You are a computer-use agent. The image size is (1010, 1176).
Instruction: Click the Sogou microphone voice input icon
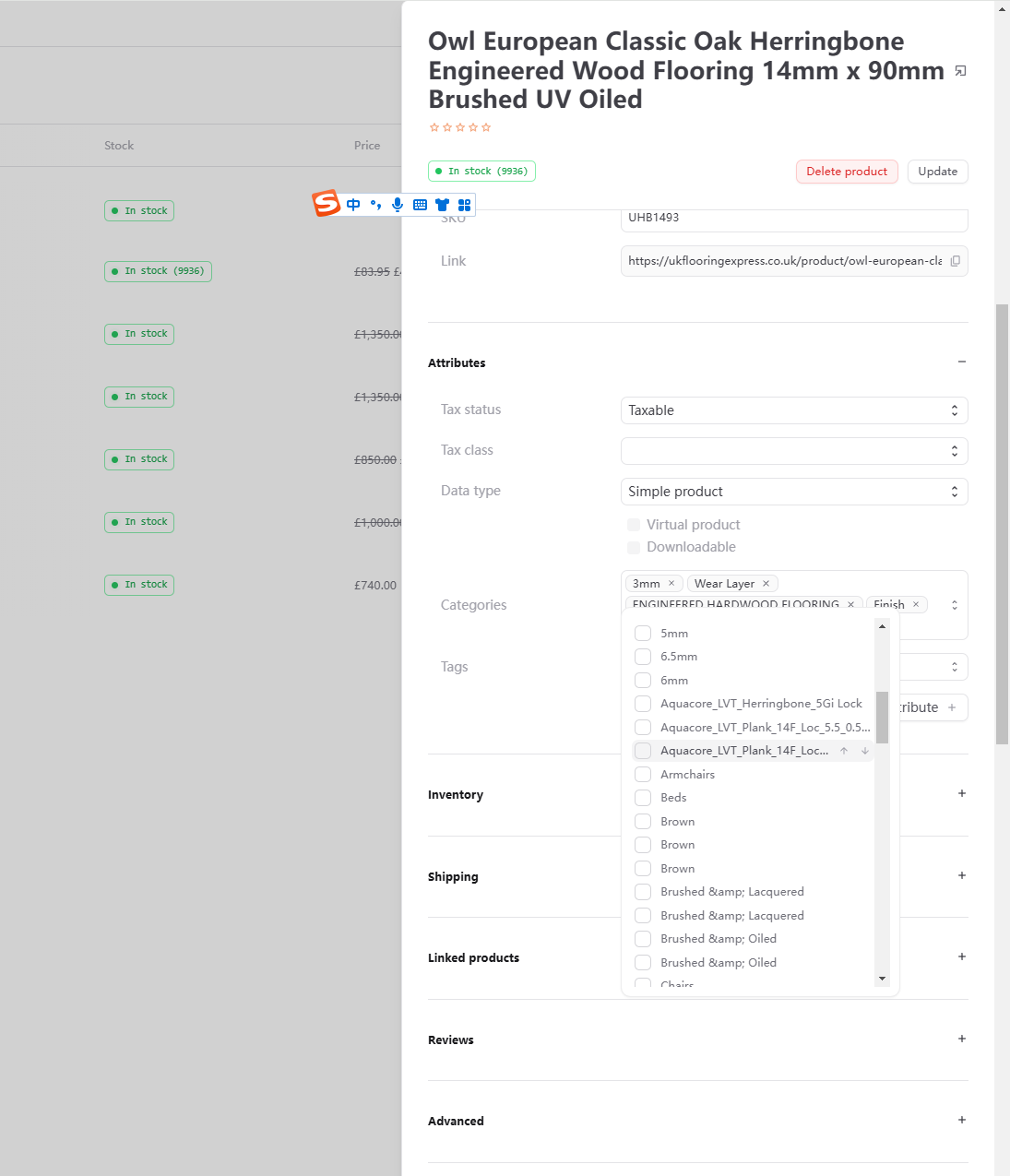398,205
